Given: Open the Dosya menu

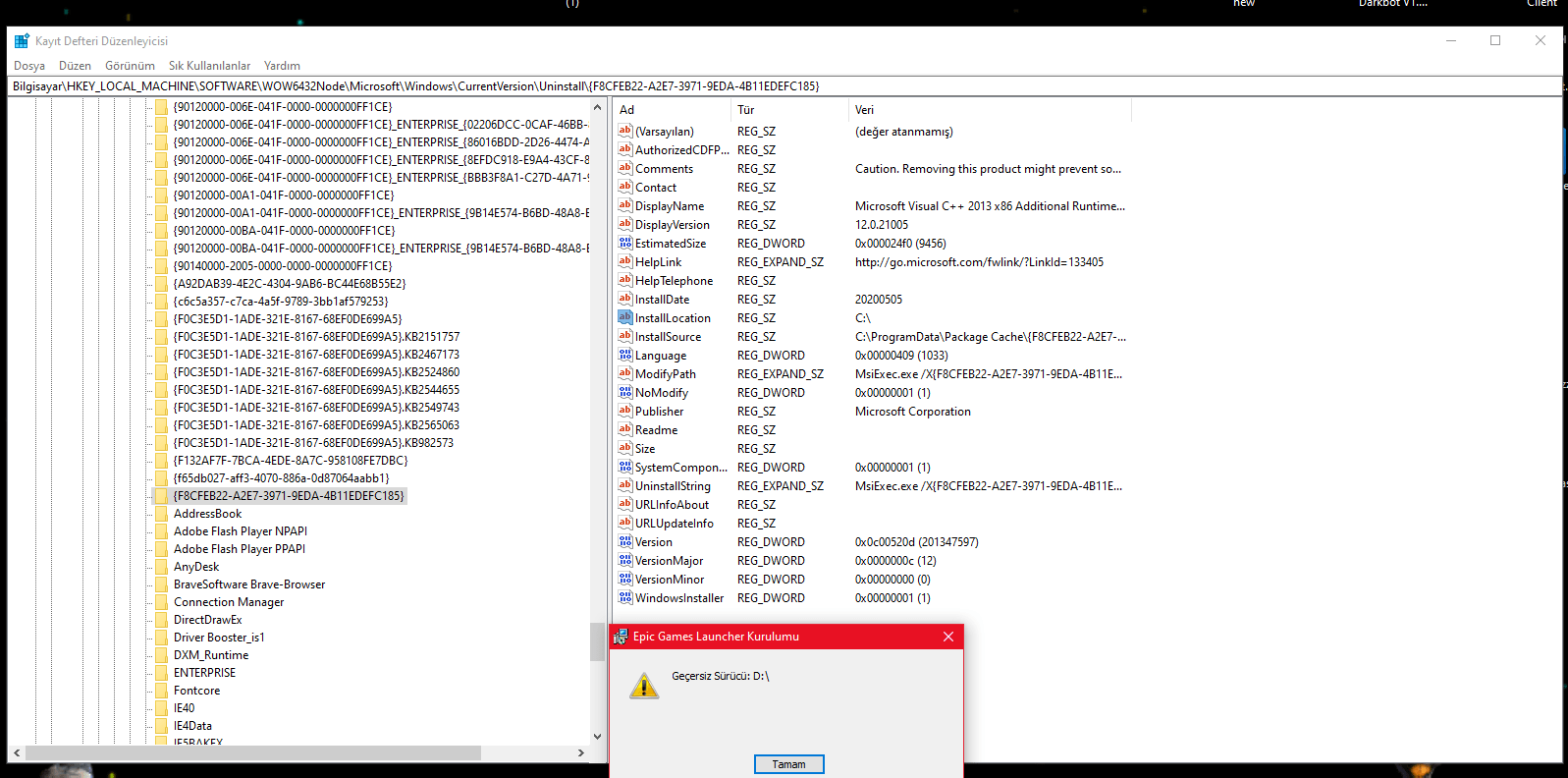Looking at the screenshot, I should [x=29, y=66].
